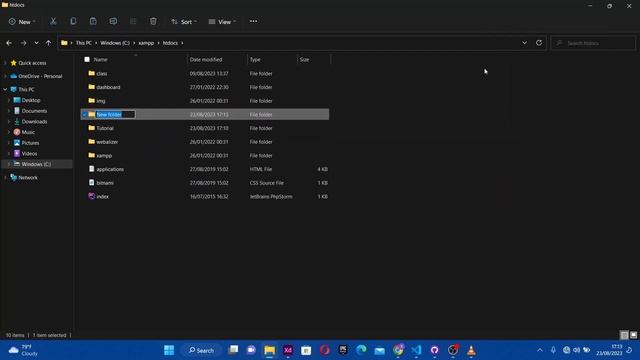This screenshot has height=360, width=640.
Task: Click the Search htdocs input field
Action: [x=593, y=43]
